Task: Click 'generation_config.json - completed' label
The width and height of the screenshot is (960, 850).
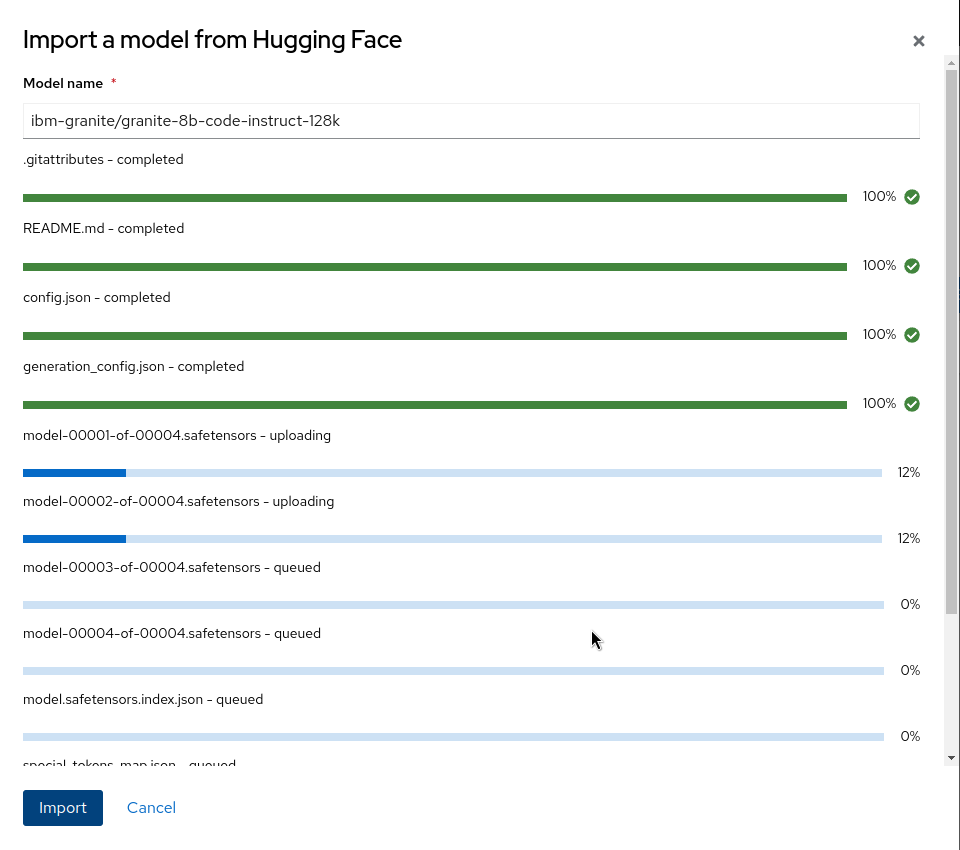Action: pos(133,366)
